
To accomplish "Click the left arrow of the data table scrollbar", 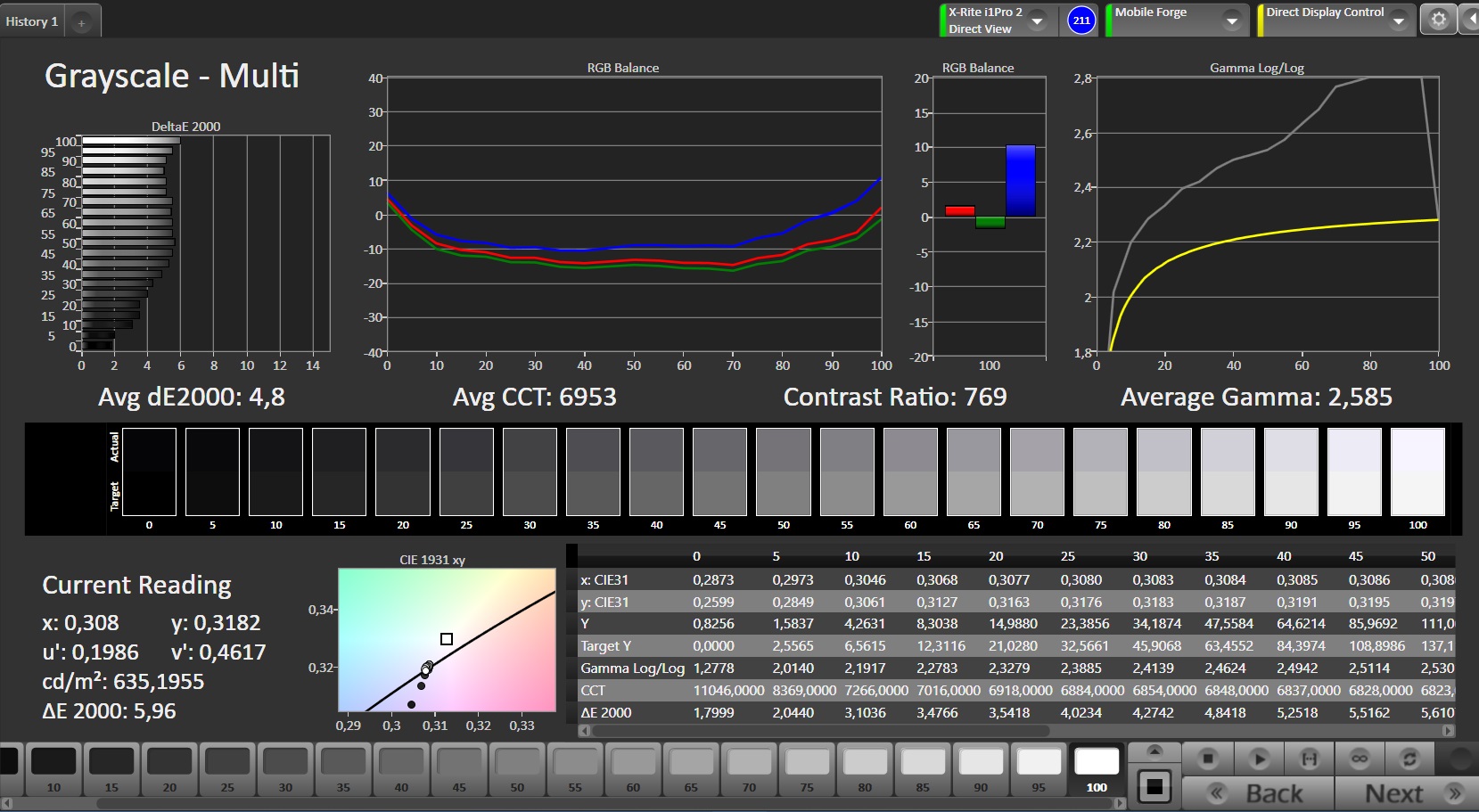I will pyautogui.click(x=585, y=730).
